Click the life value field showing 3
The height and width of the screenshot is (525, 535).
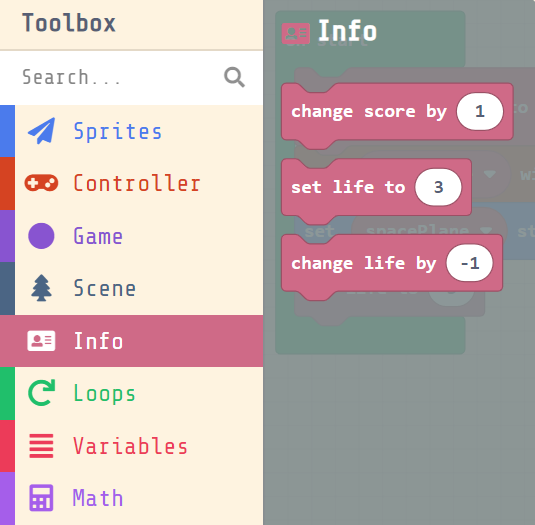coord(438,187)
